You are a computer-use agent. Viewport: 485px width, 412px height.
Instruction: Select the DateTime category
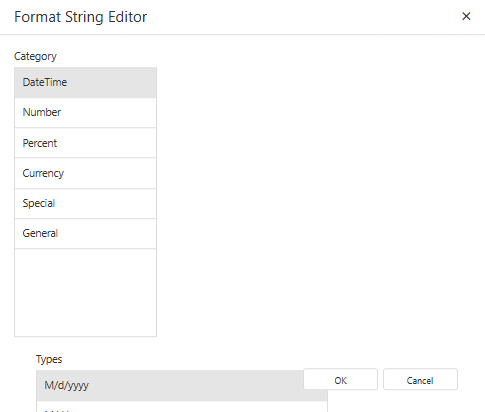pyautogui.click(x=85, y=82)
